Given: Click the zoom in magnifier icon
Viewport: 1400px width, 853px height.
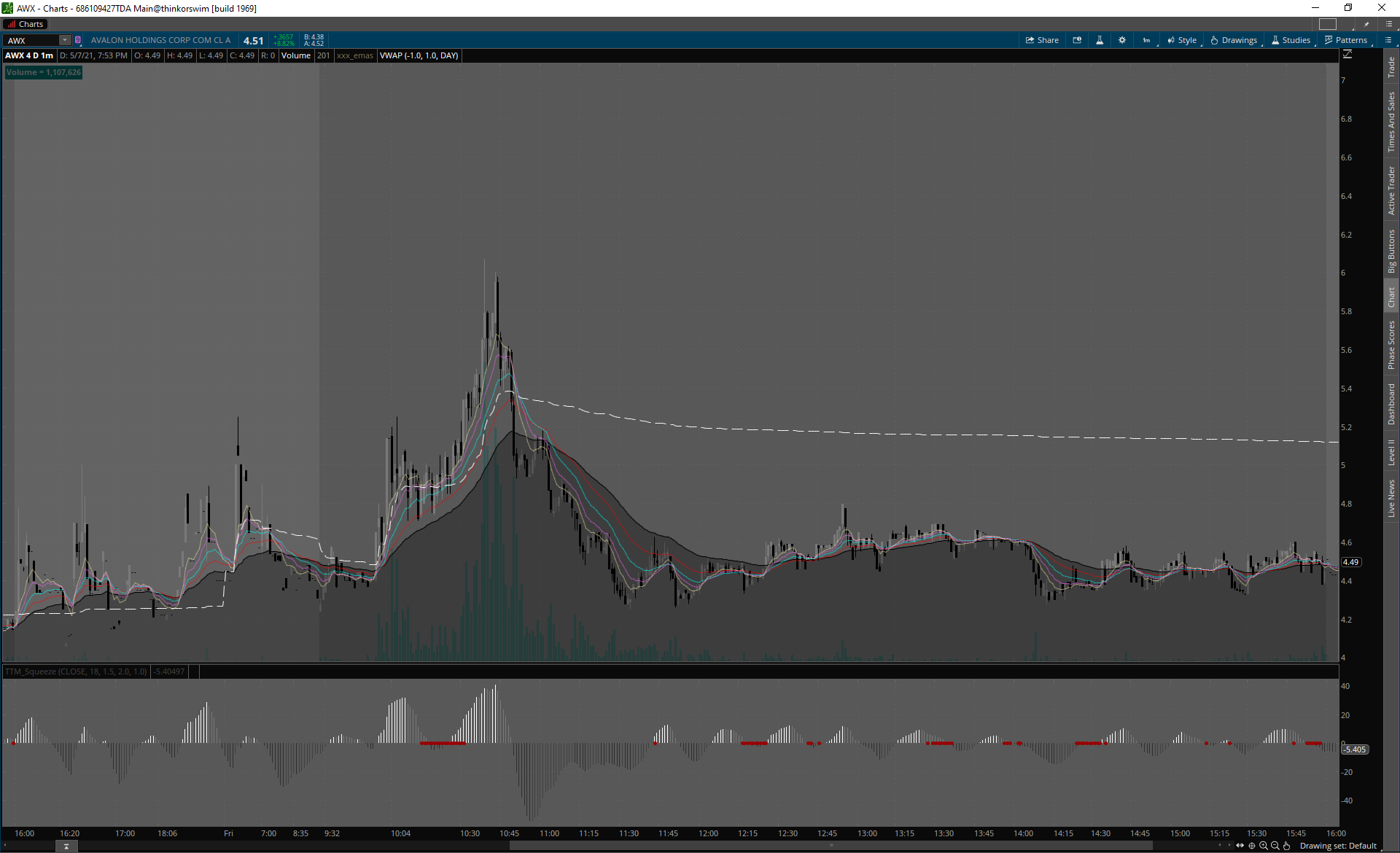Looking at the screenshot, I should (x=1264, y=846).
